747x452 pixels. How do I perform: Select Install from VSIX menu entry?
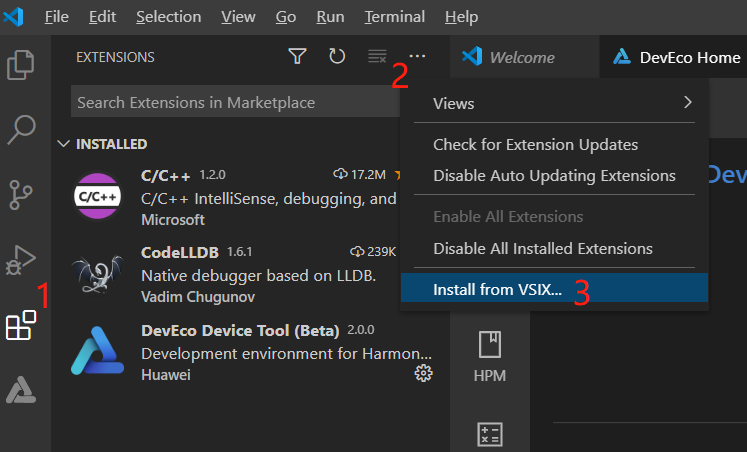tap(497, 290)
